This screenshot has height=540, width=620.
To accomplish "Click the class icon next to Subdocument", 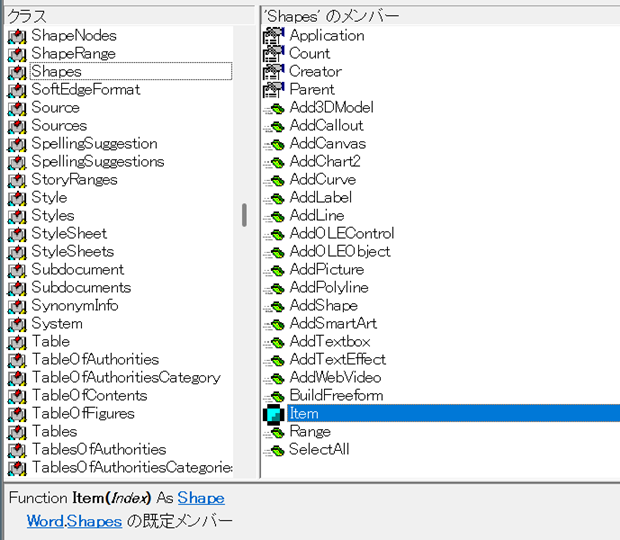I will 17,270.
